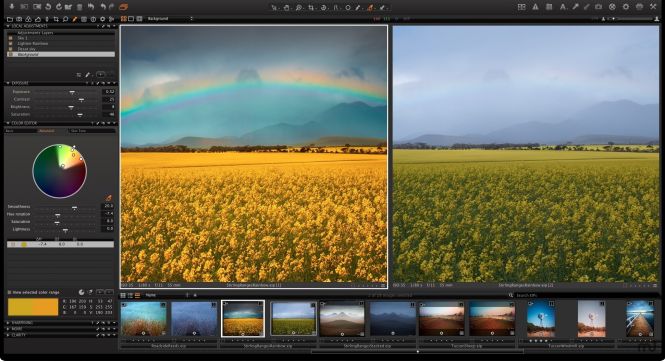Screen dimensions: 665x362
Task: Click the annotations A icon
Action: tap(562, 7)
